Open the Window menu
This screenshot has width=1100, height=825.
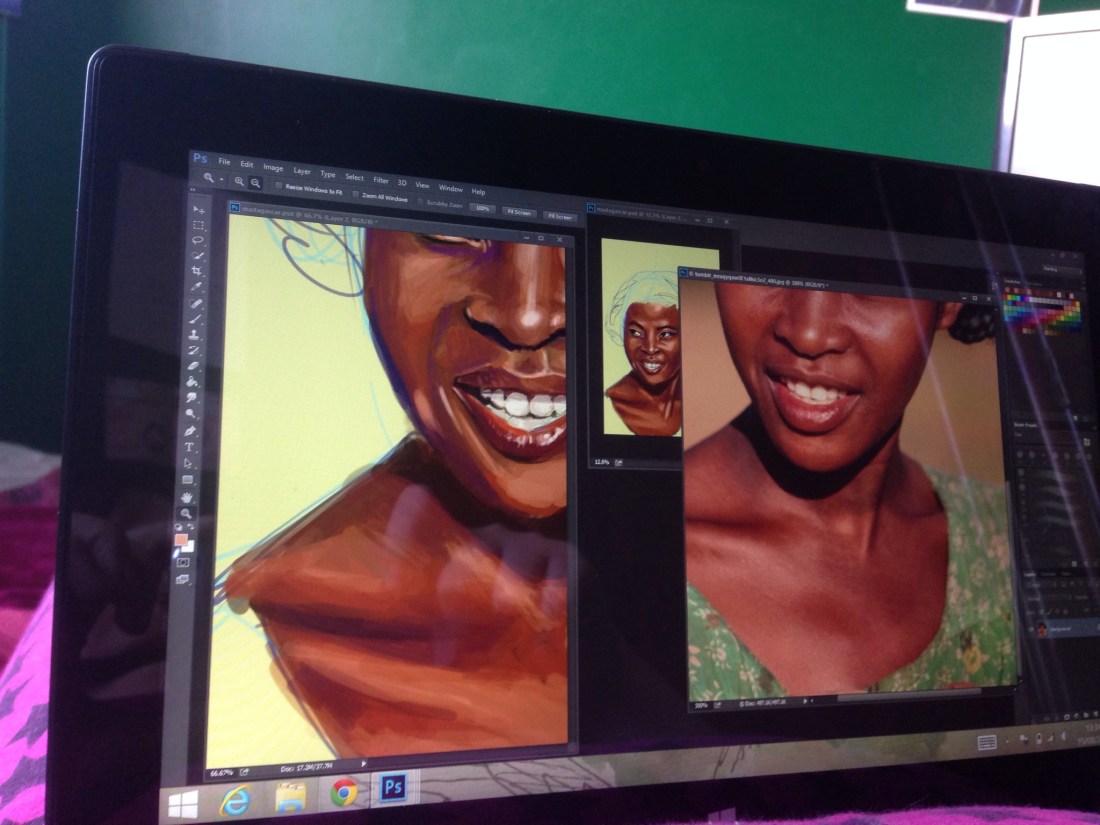point(450,188)
